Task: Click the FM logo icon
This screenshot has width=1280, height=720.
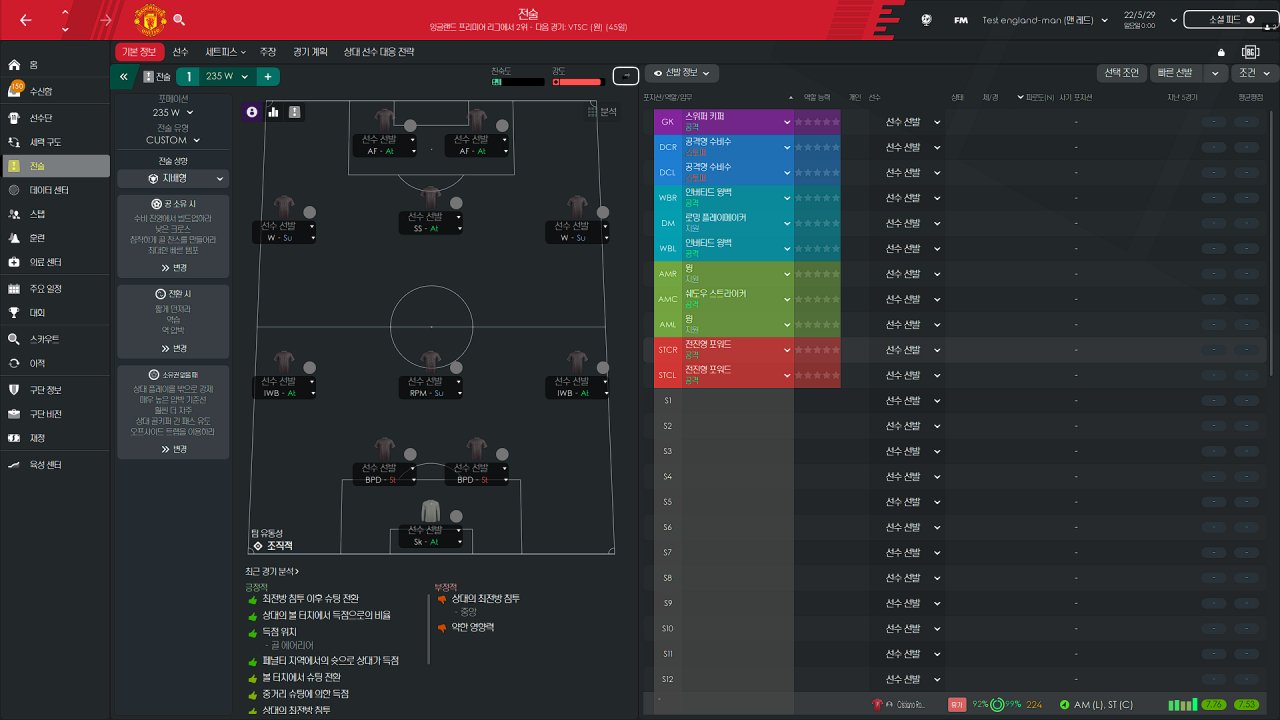Action: (x=961, y=20)
